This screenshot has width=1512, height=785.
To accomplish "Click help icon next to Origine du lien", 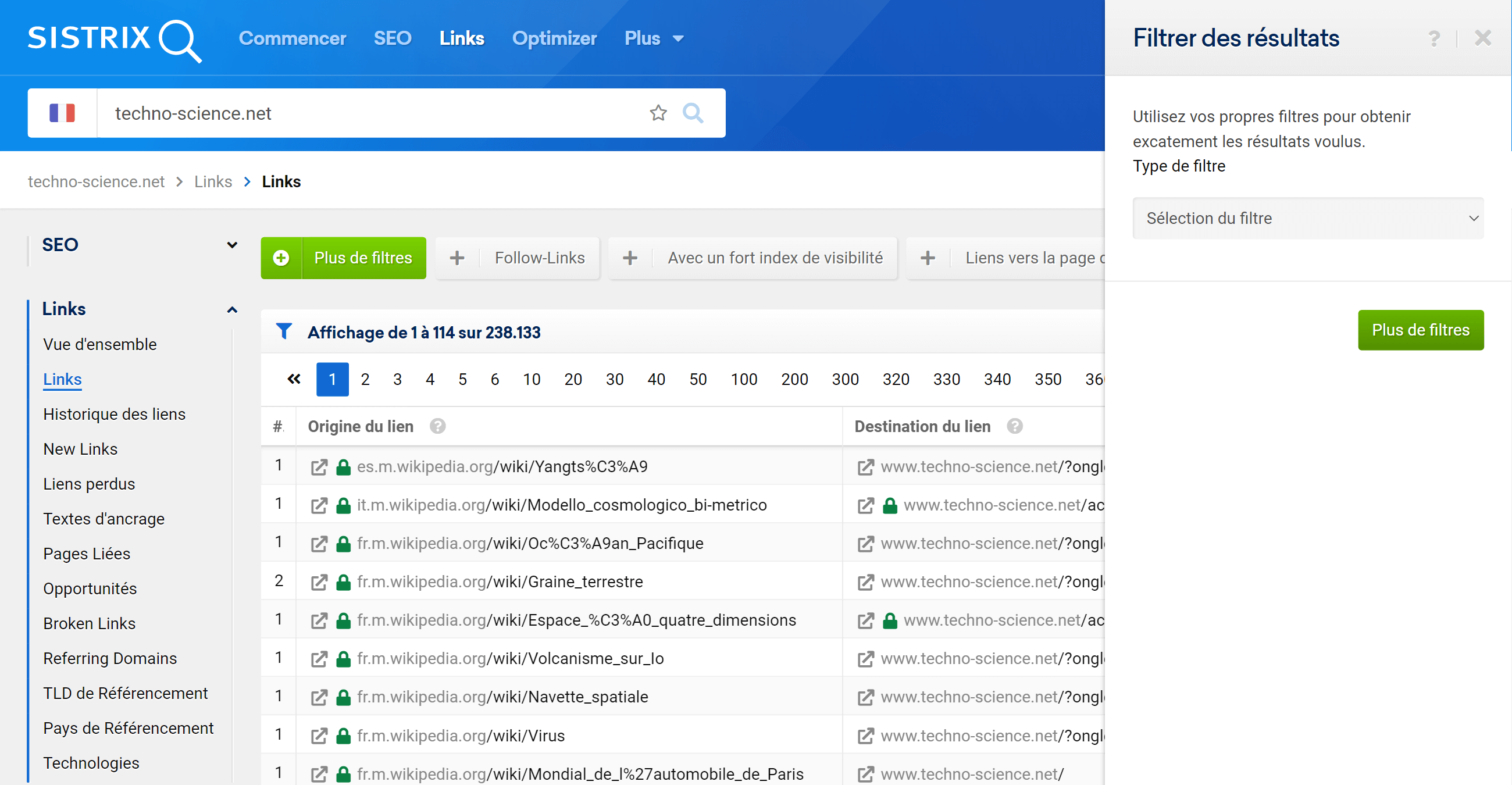I will coord(437,426).
